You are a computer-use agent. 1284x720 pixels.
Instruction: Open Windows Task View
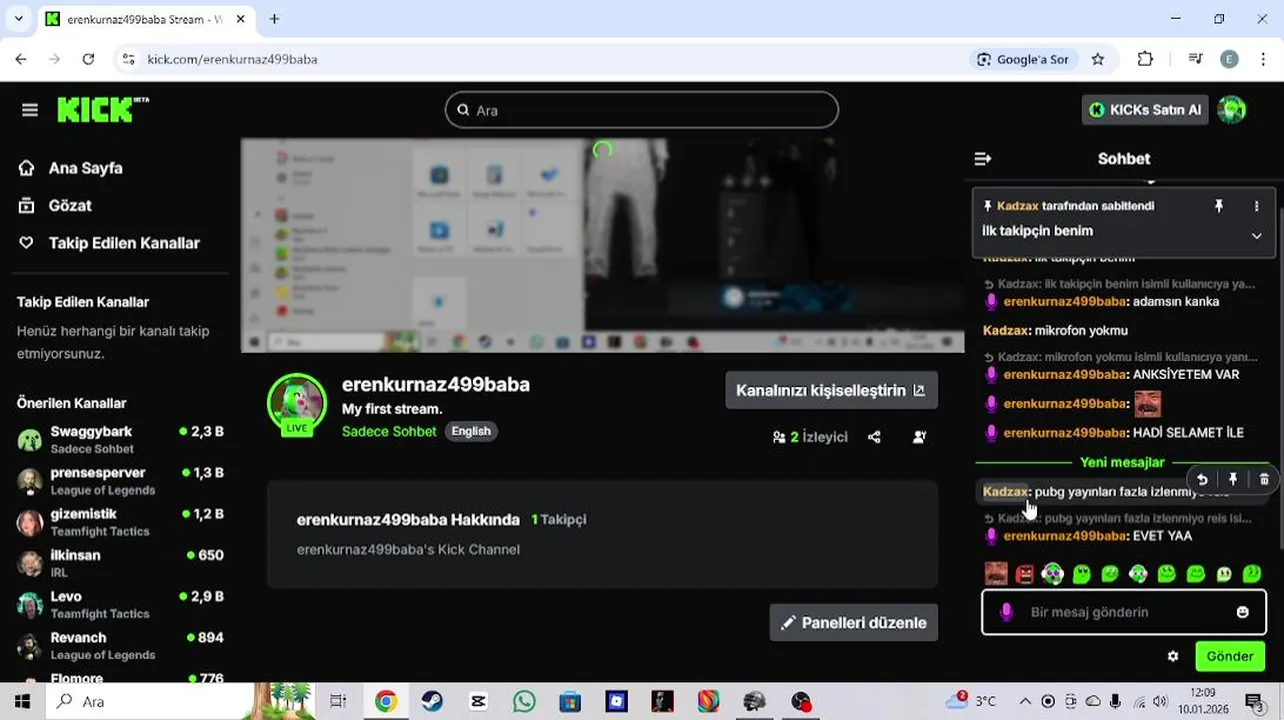(338, 701)
